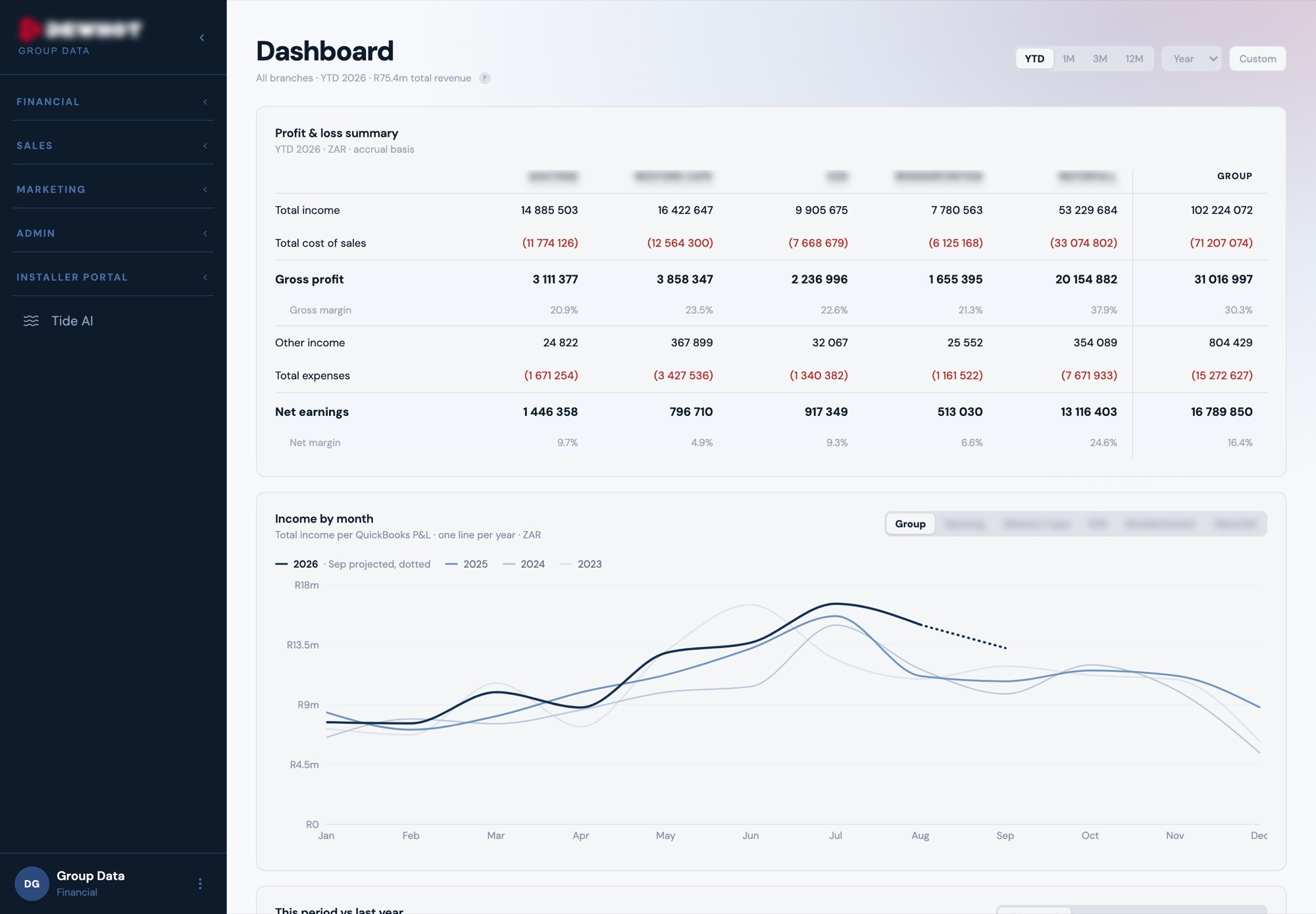The width and height of the screenshot is (1316, 914).
Task: Click the Sep label on the chart axis
Action: [1005, 836]
